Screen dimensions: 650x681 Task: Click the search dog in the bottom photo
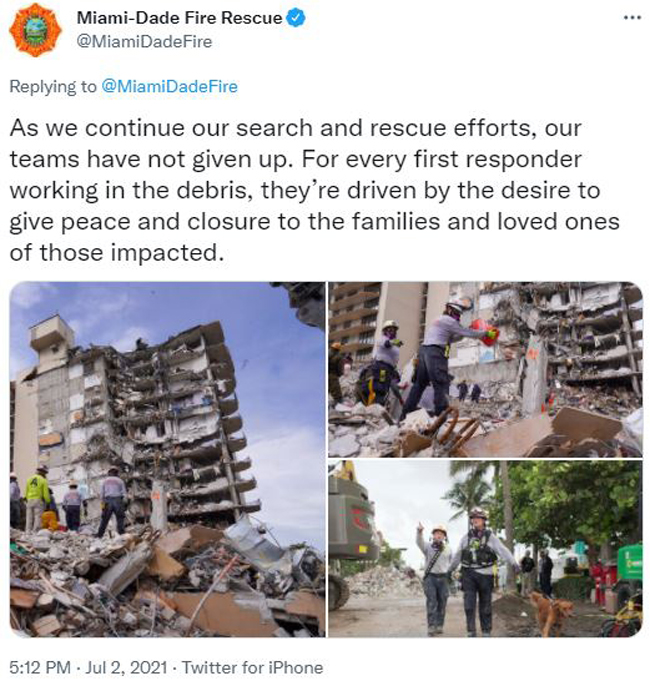(551, 612)
